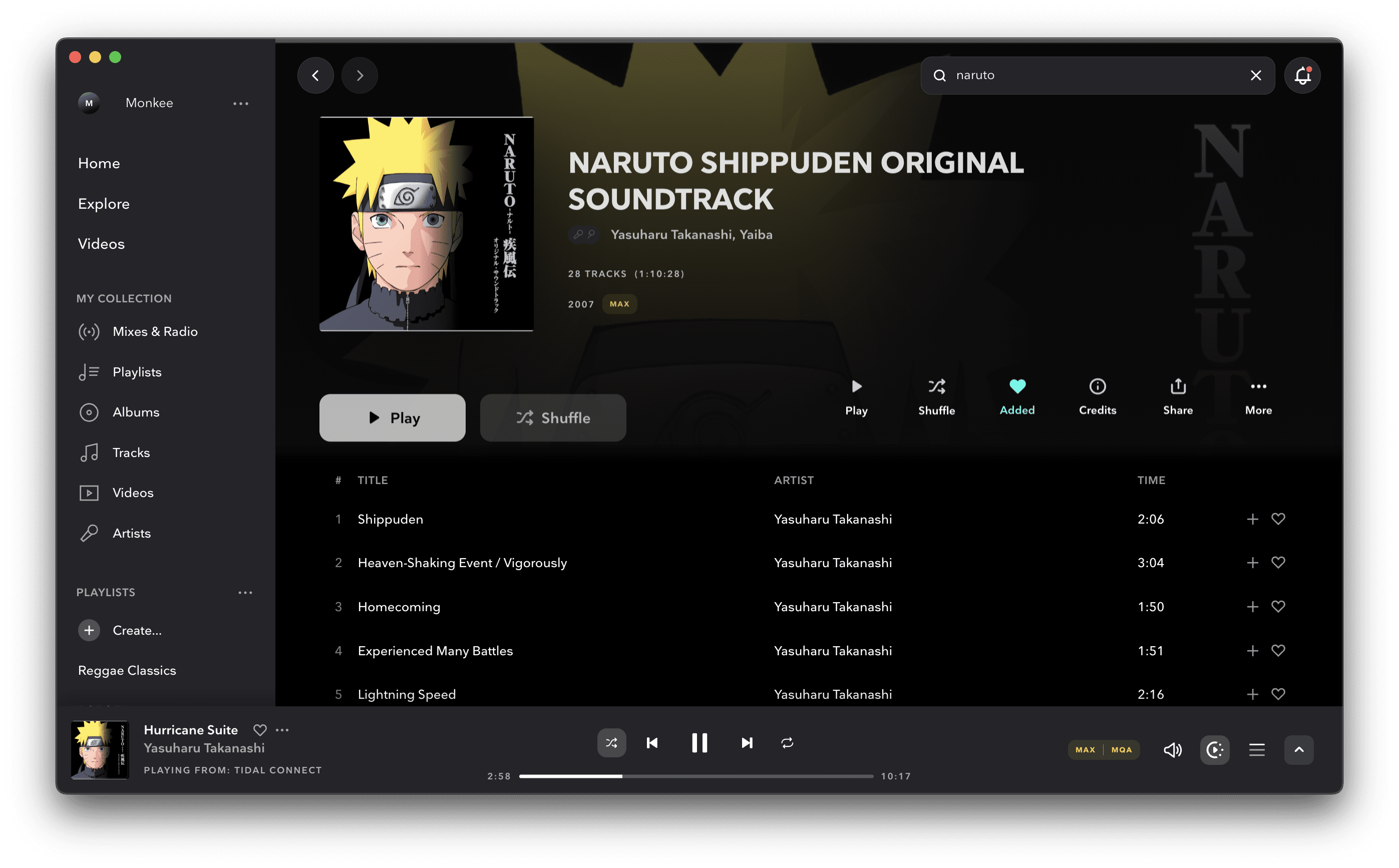The height and width of the screenshot is (868, 1399).
Task: Toggle repeat mode in the player
Action: (x=787, y=743)
